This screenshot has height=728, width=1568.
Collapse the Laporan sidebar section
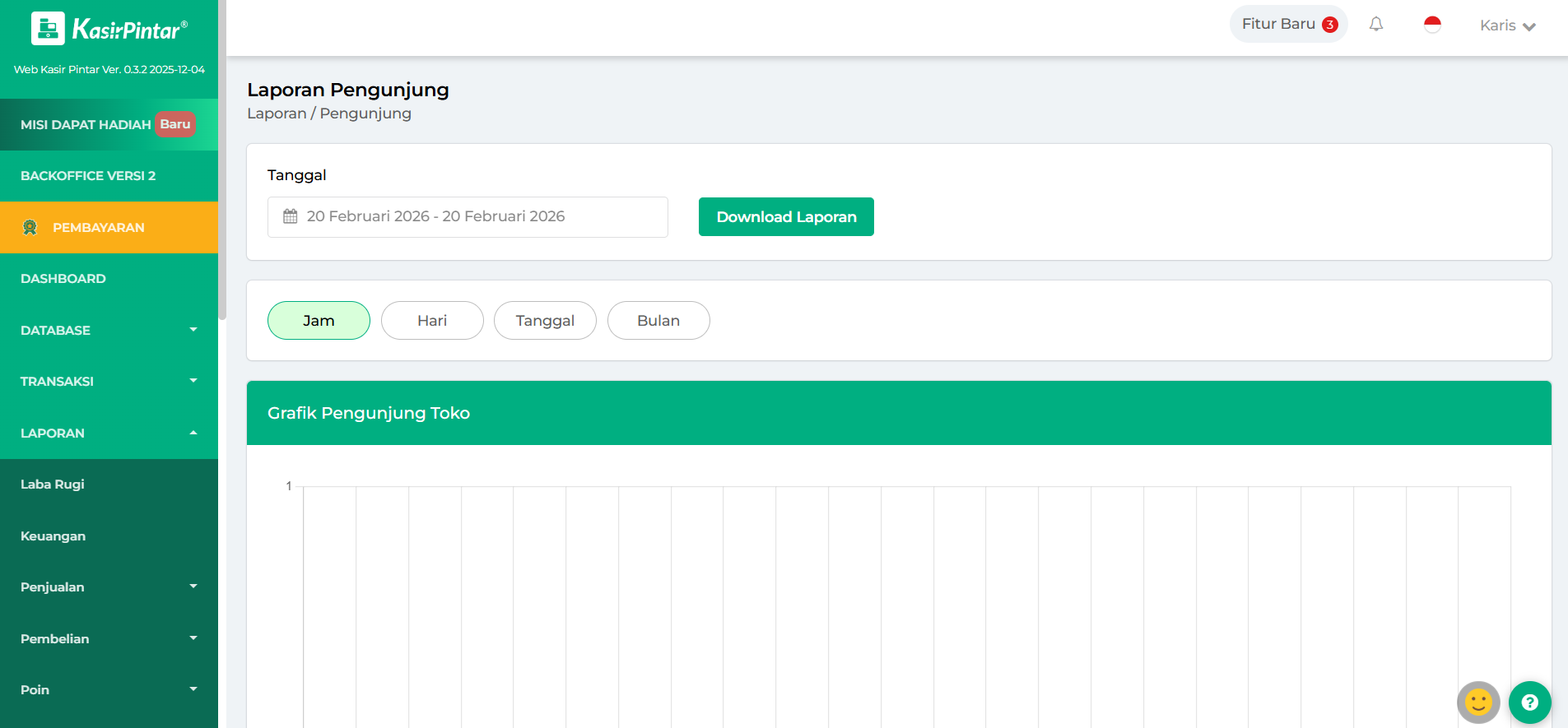coord(109,434)
